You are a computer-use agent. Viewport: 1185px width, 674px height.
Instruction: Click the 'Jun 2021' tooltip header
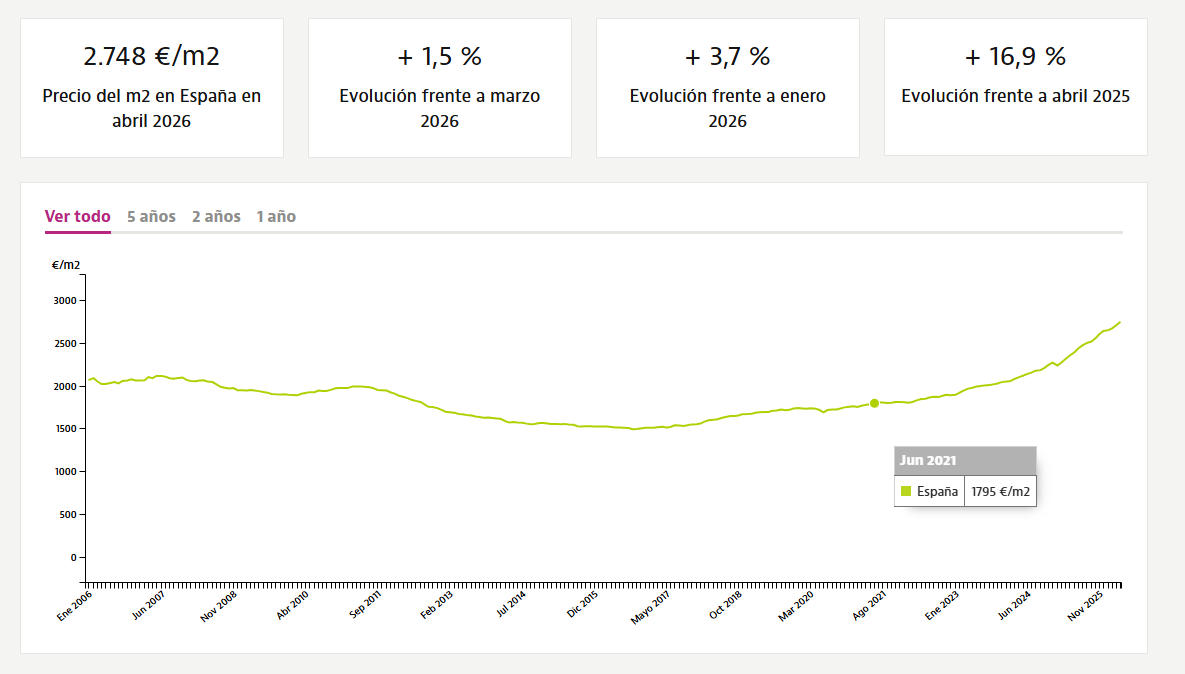coord(965,460)
